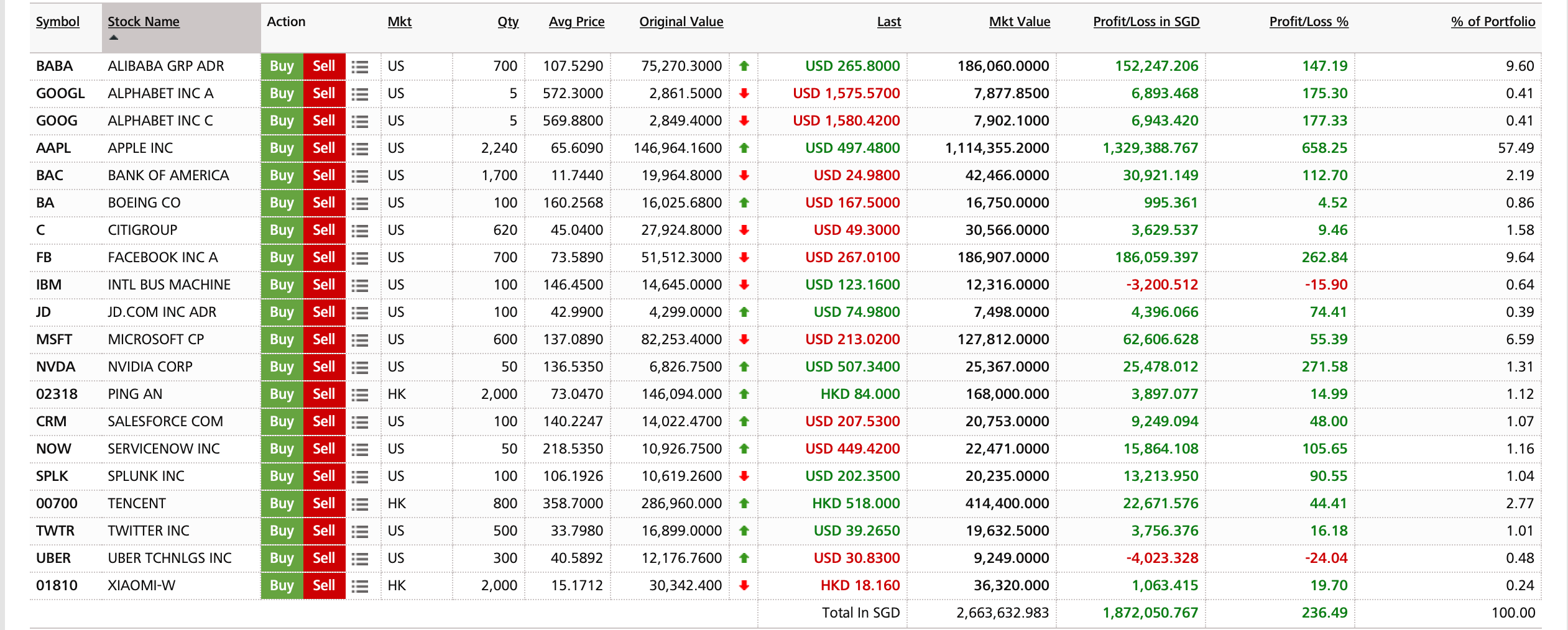This screenshot has height=630, width=1568.
Task: Click the red down arrow in Microsoft row
Action: coord(744,339)
